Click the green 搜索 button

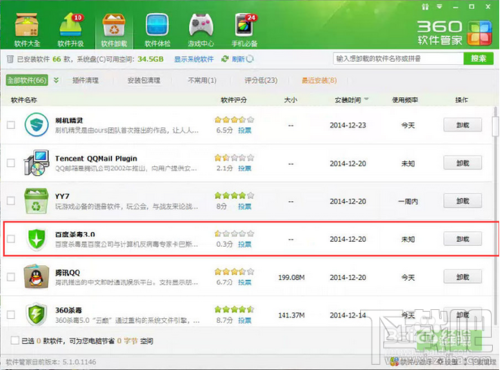pyautogui.click(x=478, y=59)
